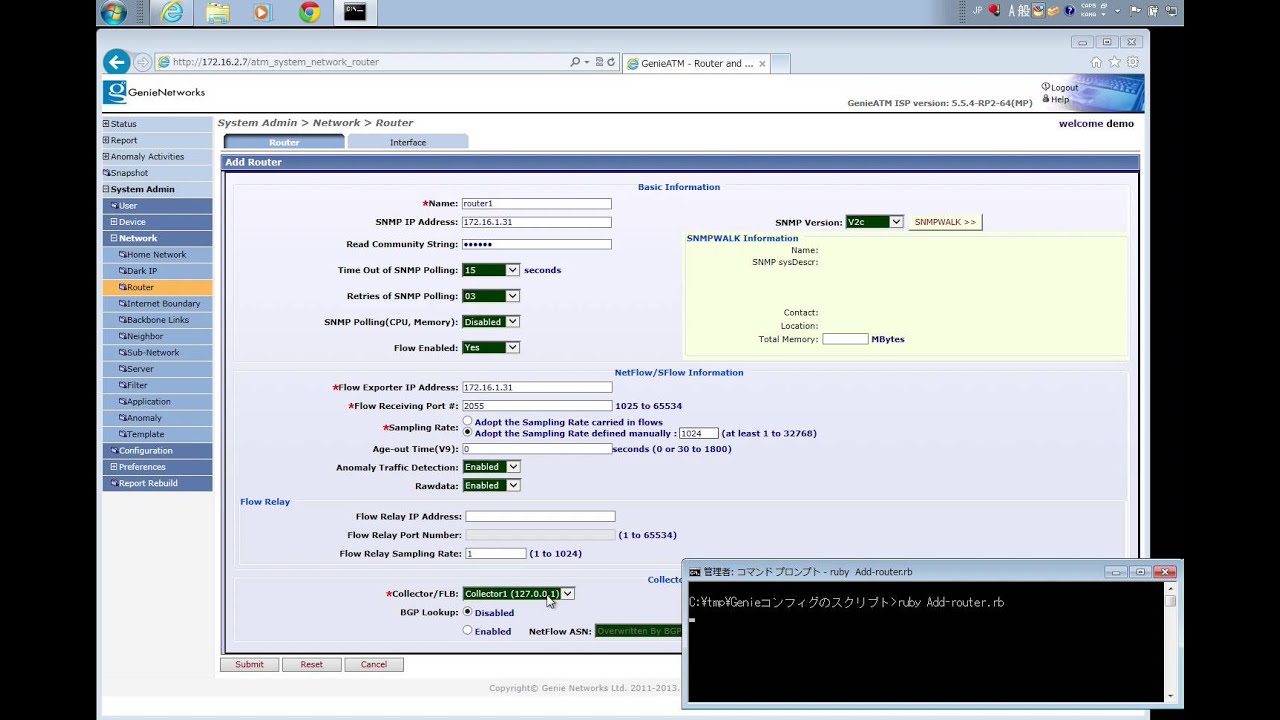This screenshot has height=720, width=1280.
Task: Open the File Explorer taskbar icon
Action: (217, 12)
